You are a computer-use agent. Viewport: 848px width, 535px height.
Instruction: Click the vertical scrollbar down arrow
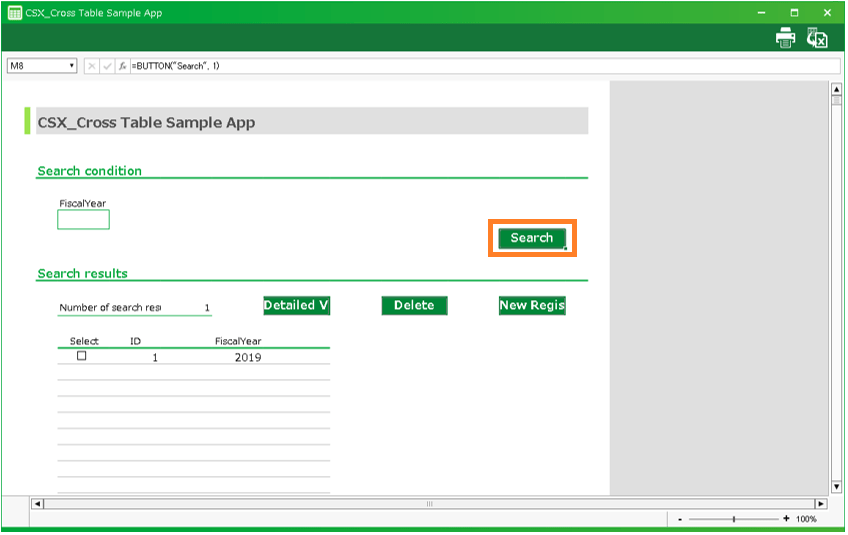[x=837, y=487]
